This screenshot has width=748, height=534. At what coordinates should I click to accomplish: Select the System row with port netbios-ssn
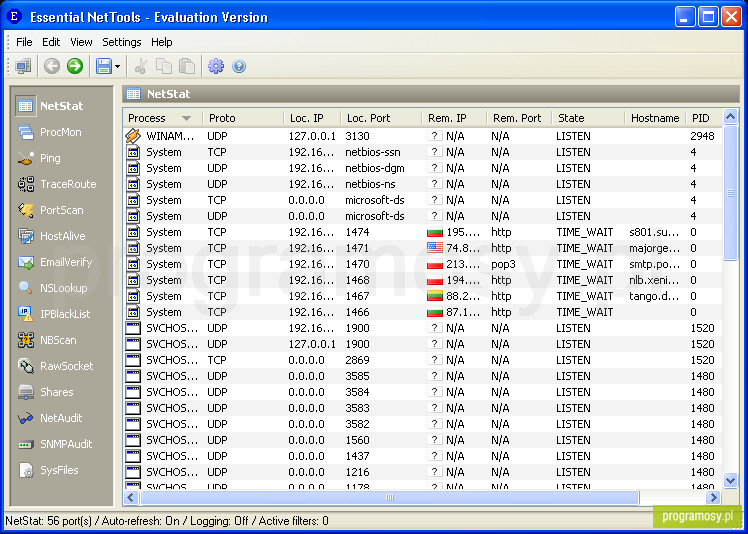point(423,152)
